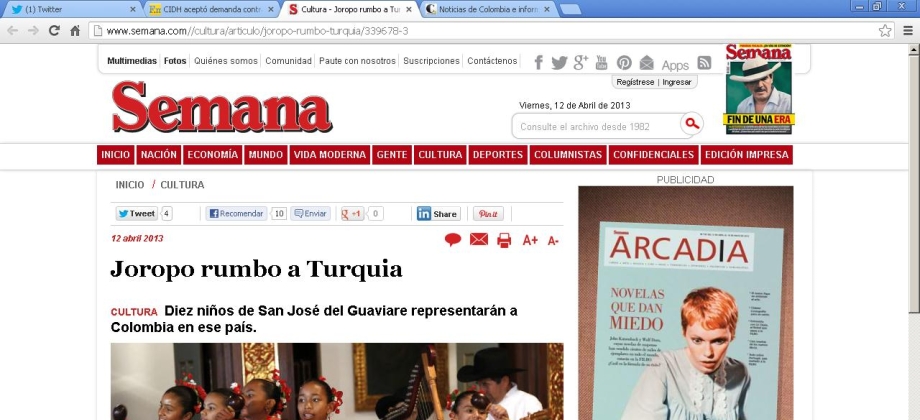
Task: Open the VIDA MODERNA section
Action: point(330,155)
